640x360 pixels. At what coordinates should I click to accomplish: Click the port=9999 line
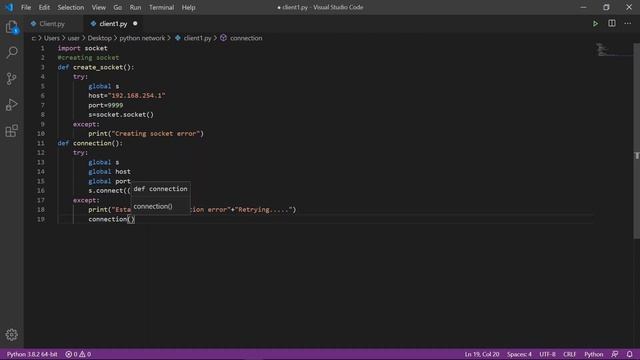106,105
